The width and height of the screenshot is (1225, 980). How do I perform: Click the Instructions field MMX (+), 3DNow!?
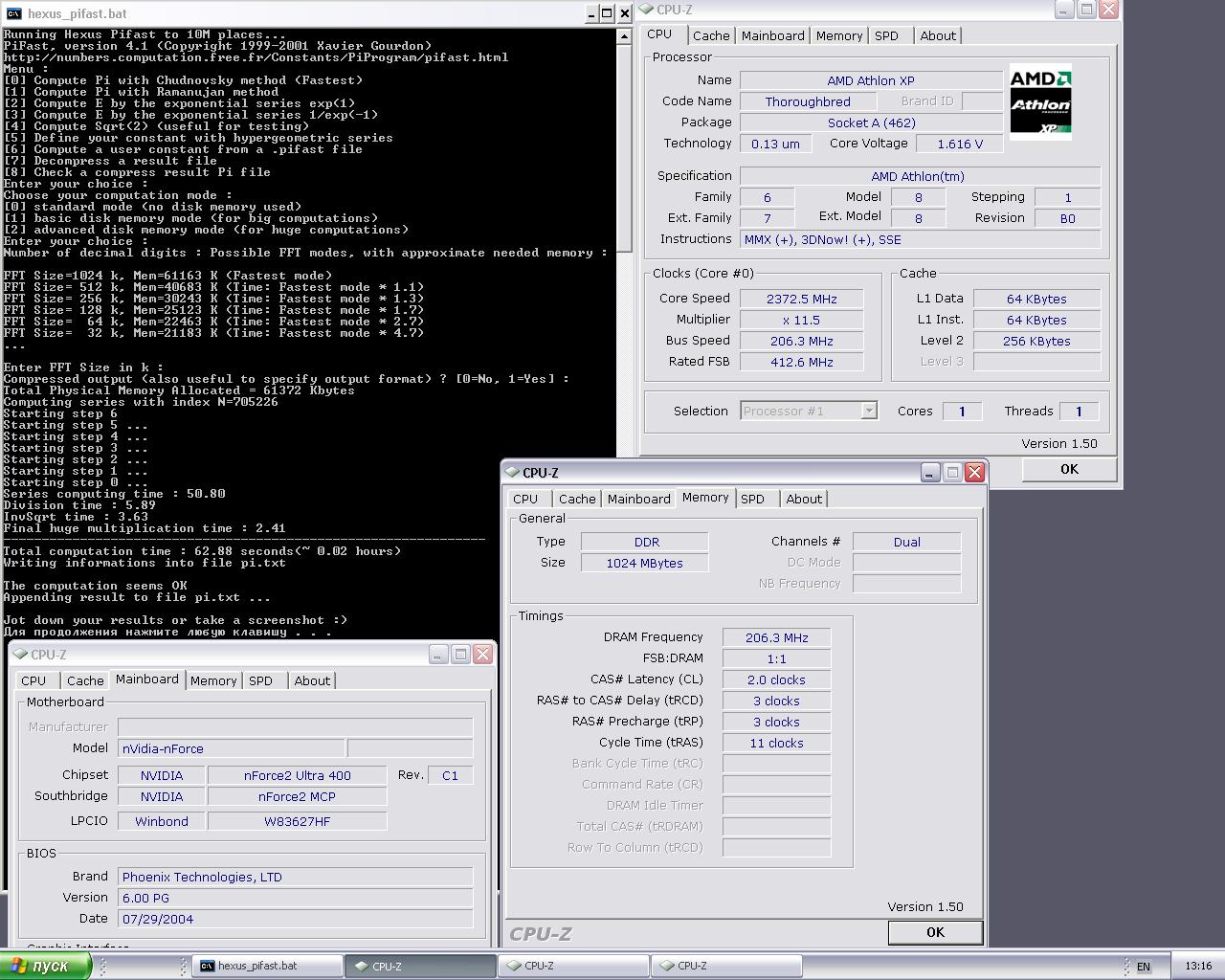(920, 239)
